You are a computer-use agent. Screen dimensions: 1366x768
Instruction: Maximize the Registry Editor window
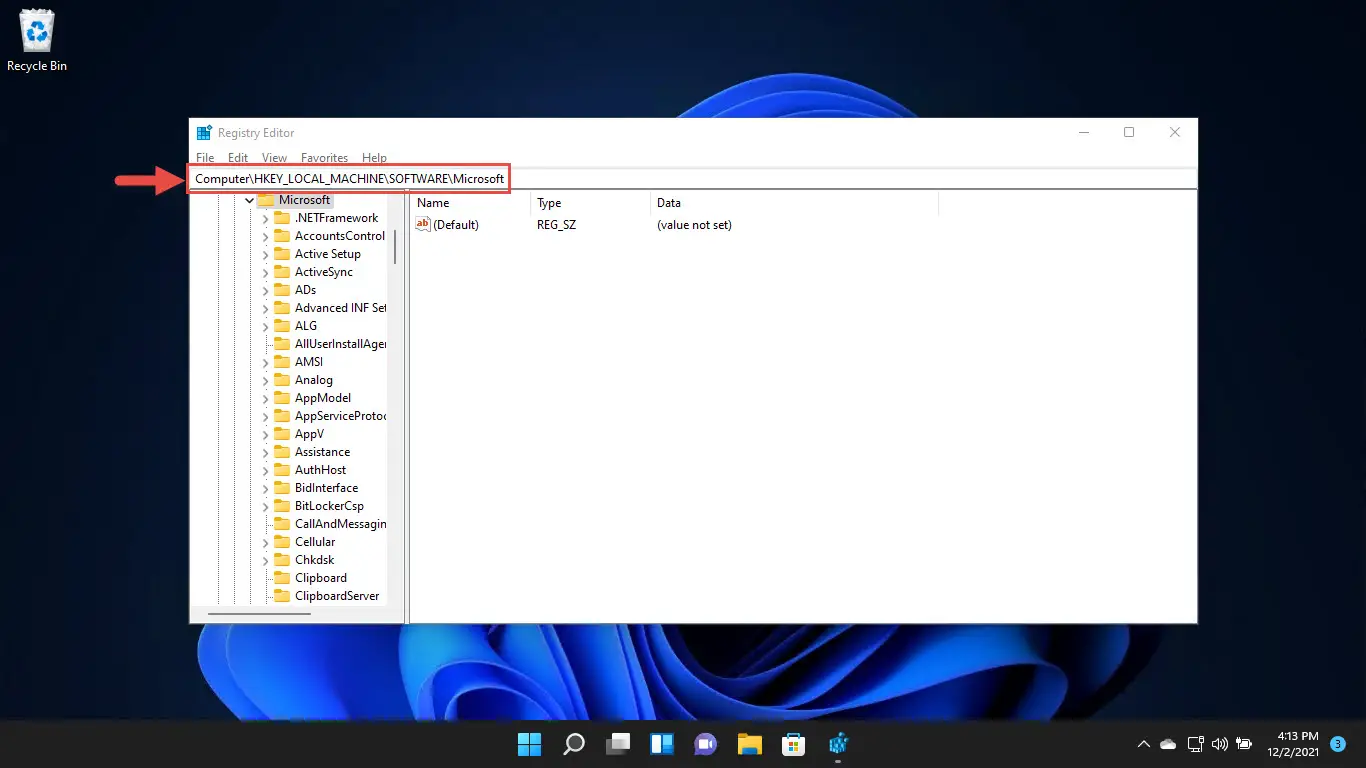point(1129,132)
